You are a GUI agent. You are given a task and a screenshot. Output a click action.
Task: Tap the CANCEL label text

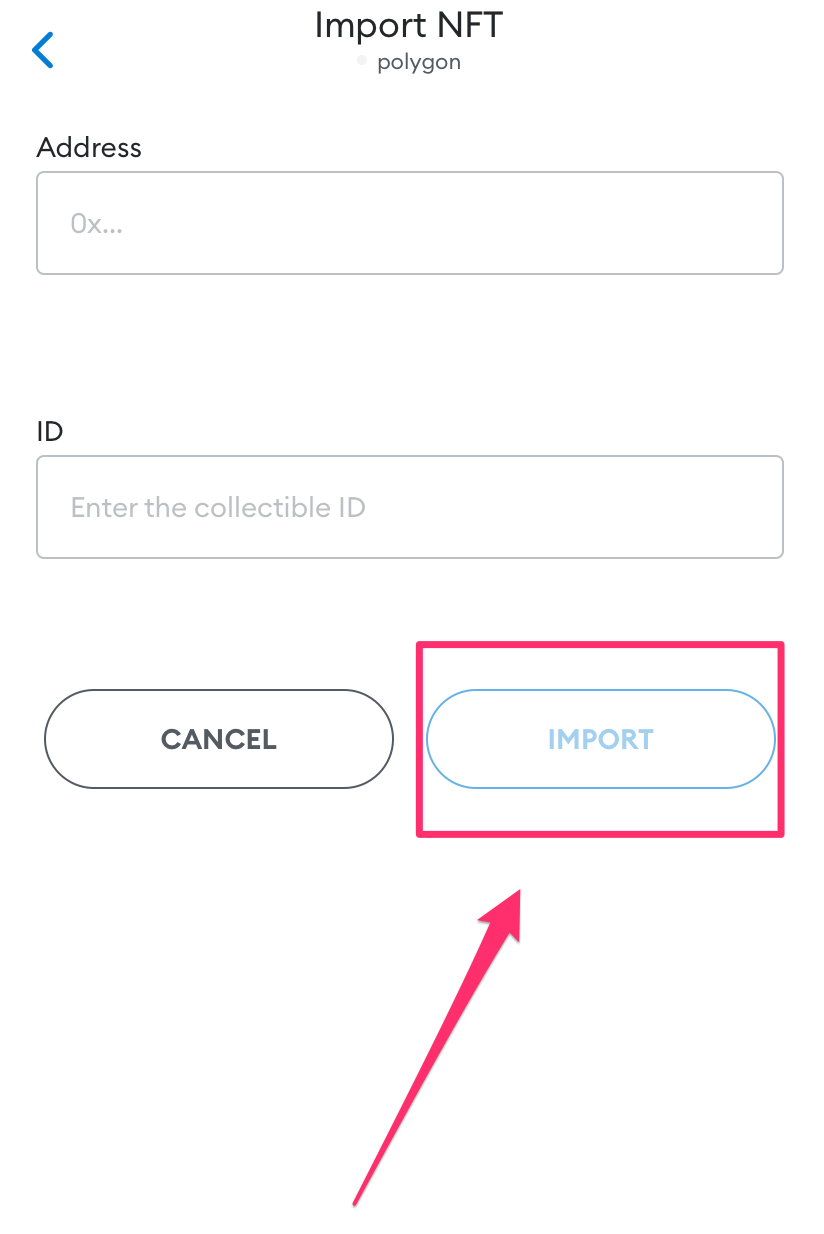(219, 739)
